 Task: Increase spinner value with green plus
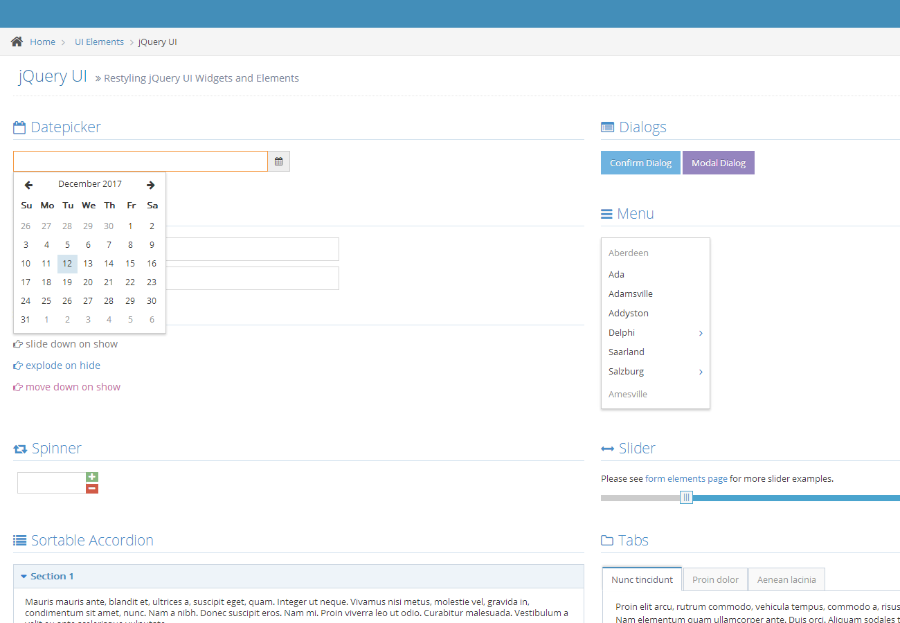coord(92,477)
